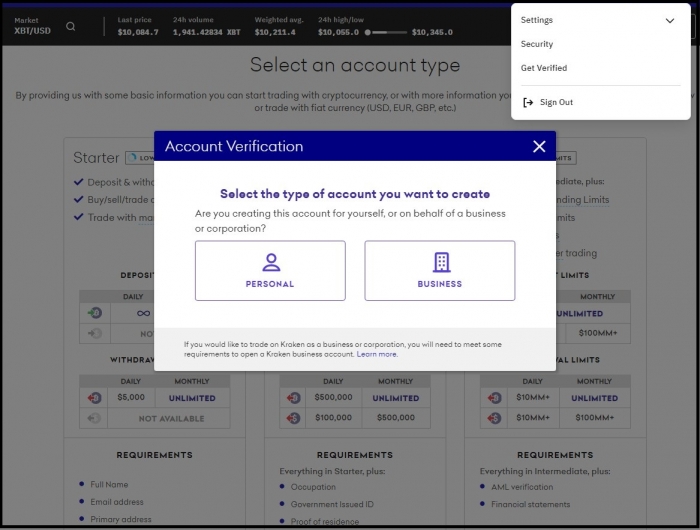Click the Sign Out arrow icon
700x530 pixels.
[528, 103]
